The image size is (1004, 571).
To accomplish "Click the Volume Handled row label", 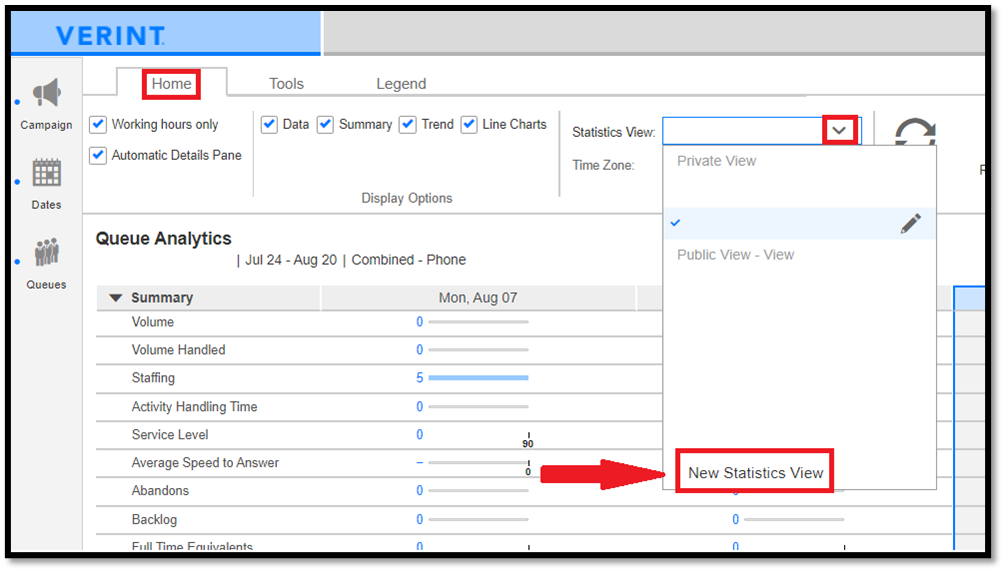I will (178, 350).
